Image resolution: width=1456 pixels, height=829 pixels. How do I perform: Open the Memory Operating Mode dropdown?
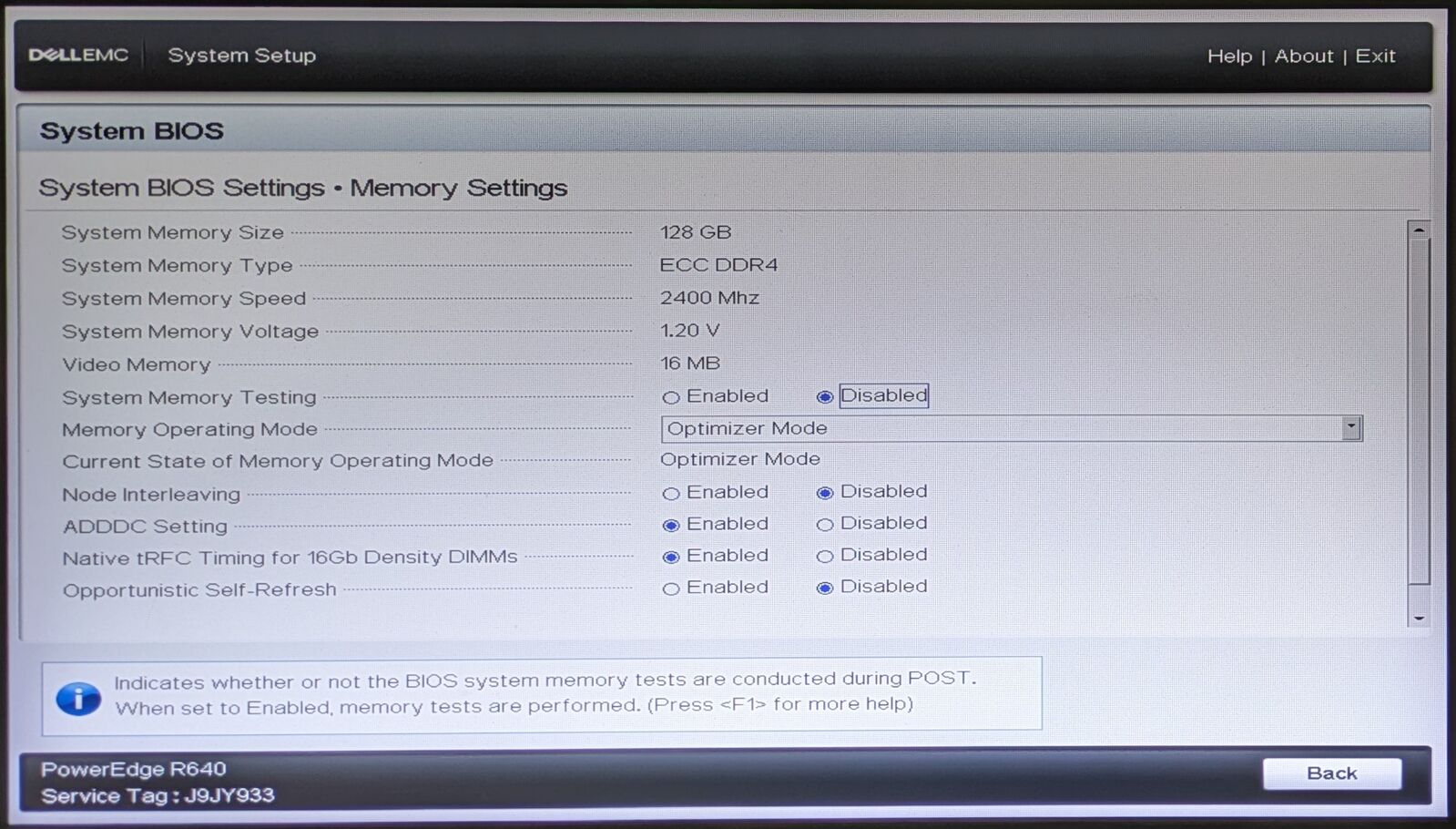point(1012,428)
